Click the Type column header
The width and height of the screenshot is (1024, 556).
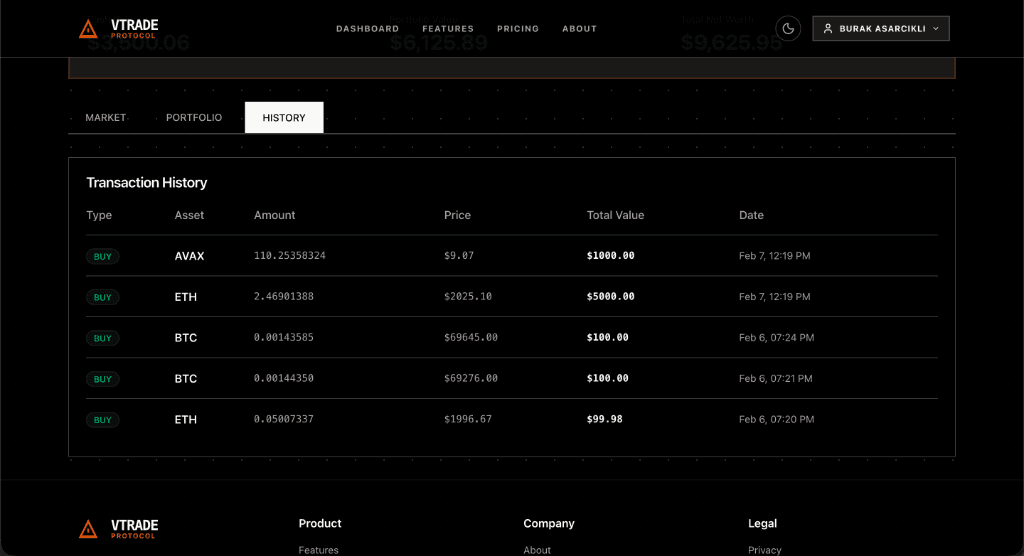[99, 215]
